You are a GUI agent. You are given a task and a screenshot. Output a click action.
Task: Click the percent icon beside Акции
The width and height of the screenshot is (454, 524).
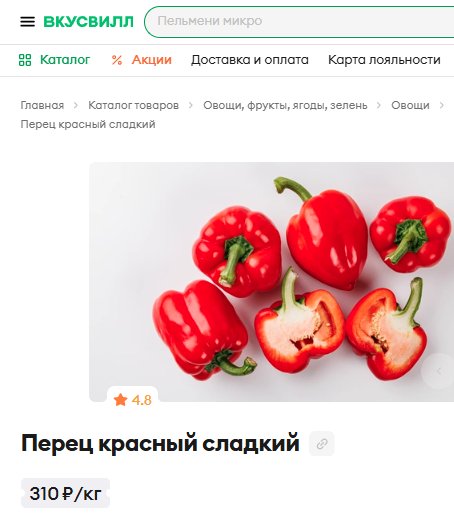pyautogui.click(x=117, y=60)
